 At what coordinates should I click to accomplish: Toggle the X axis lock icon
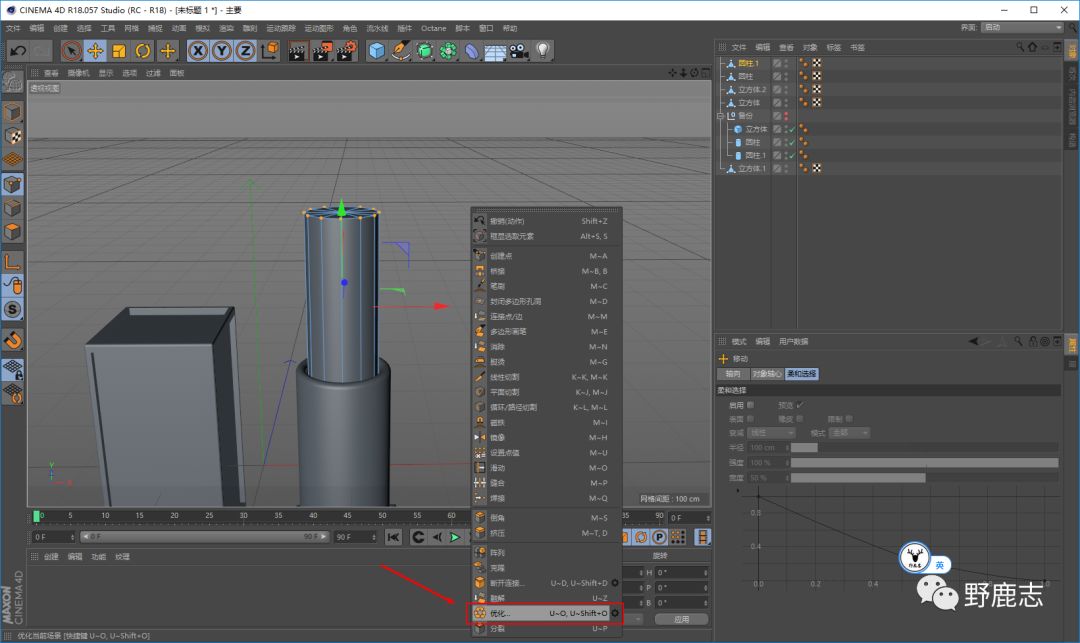[198, 51]
